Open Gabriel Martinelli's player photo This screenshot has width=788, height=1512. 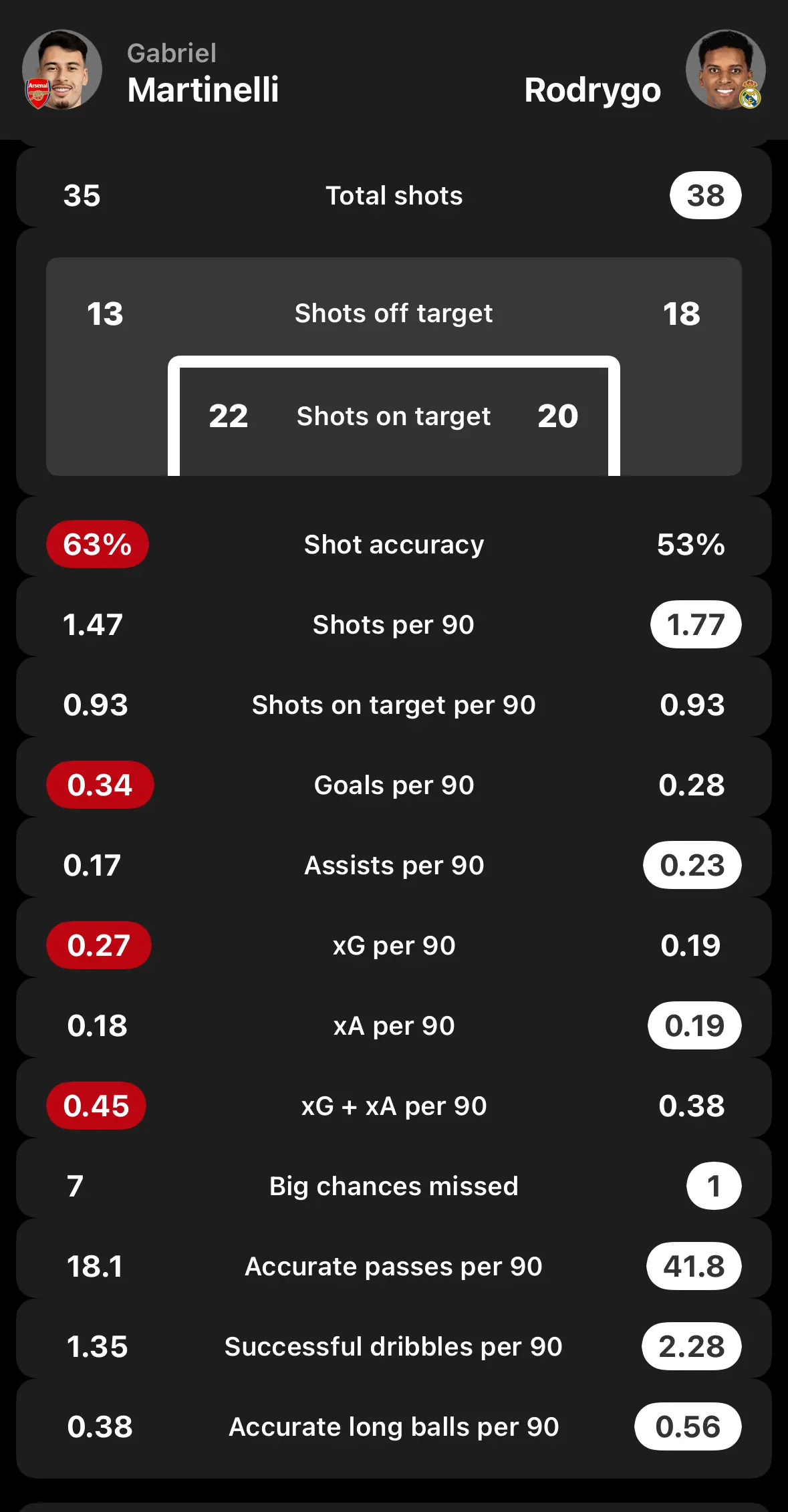point(62,70)
